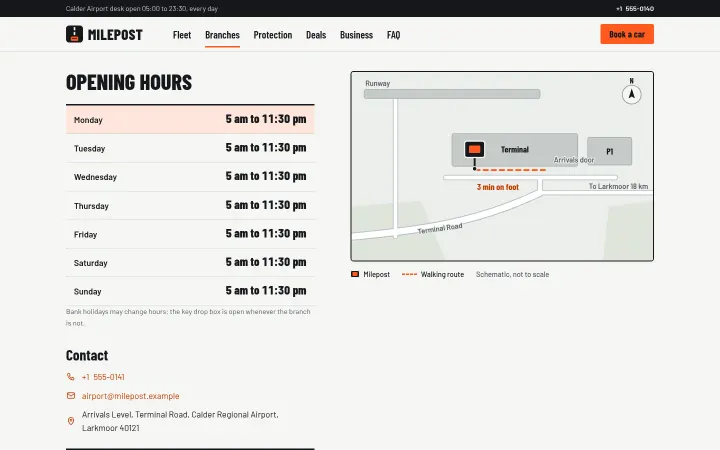The image size is (720, 450).
Task: Click the Milepost legend swatch below map
Action: [355, 274]
